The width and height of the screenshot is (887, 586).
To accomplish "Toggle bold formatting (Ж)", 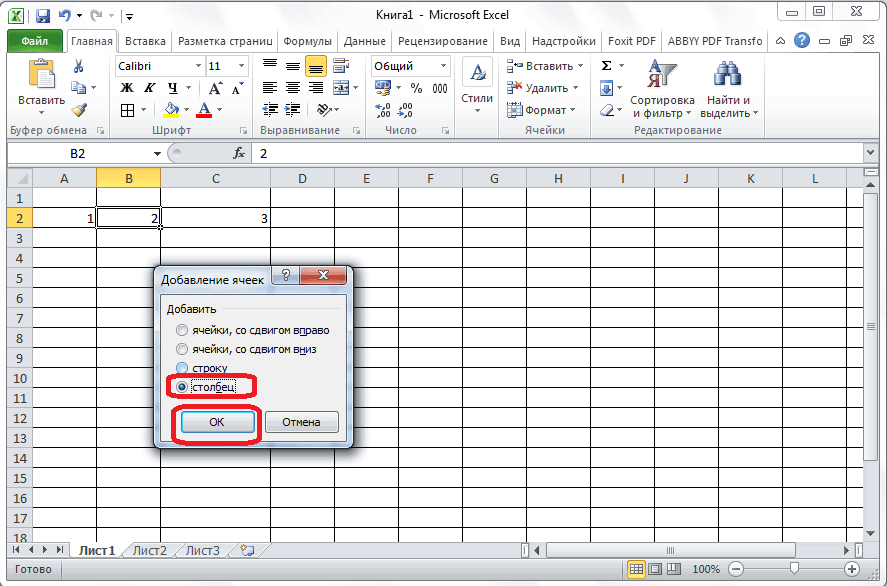I will click(127, 88).
